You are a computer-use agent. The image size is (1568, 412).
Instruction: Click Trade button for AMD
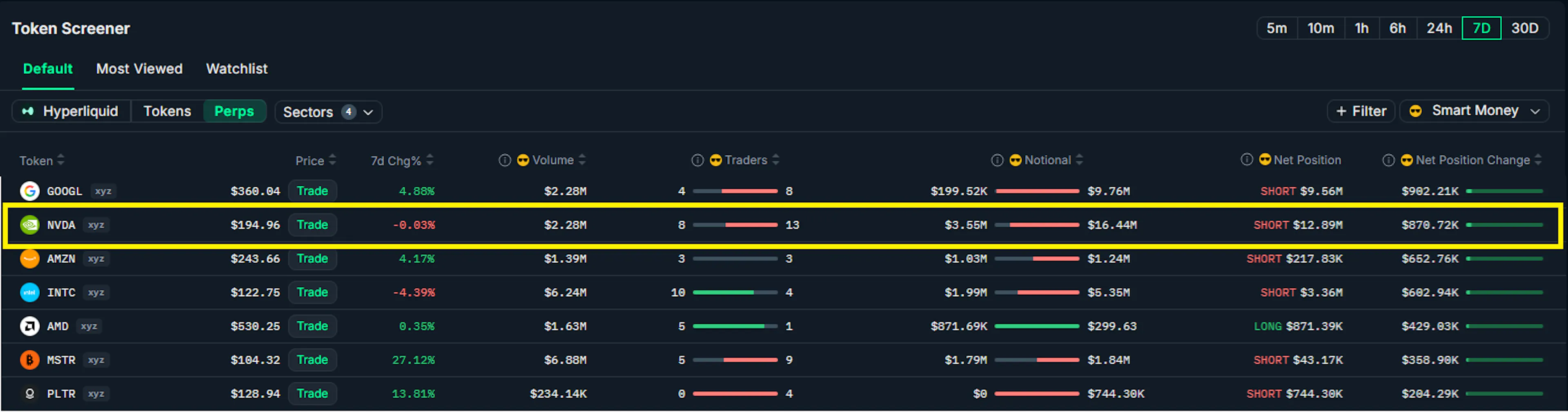coord(312,326)
